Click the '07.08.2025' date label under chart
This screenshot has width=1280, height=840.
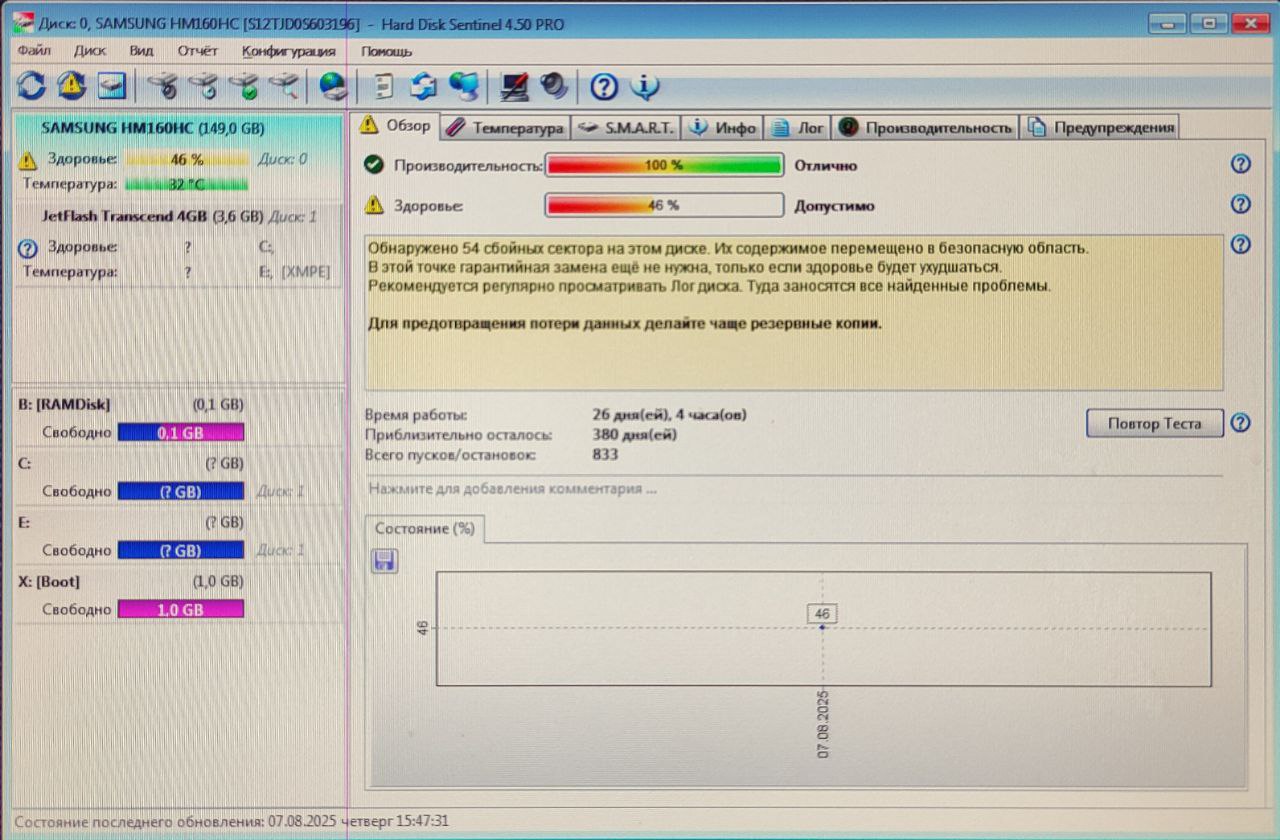(x=823, y=725)
